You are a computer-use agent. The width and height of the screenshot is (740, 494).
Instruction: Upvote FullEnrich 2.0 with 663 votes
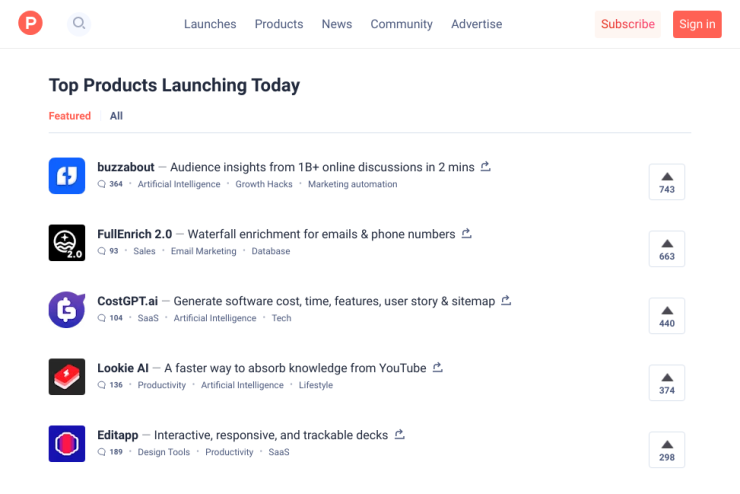[667, 249]
